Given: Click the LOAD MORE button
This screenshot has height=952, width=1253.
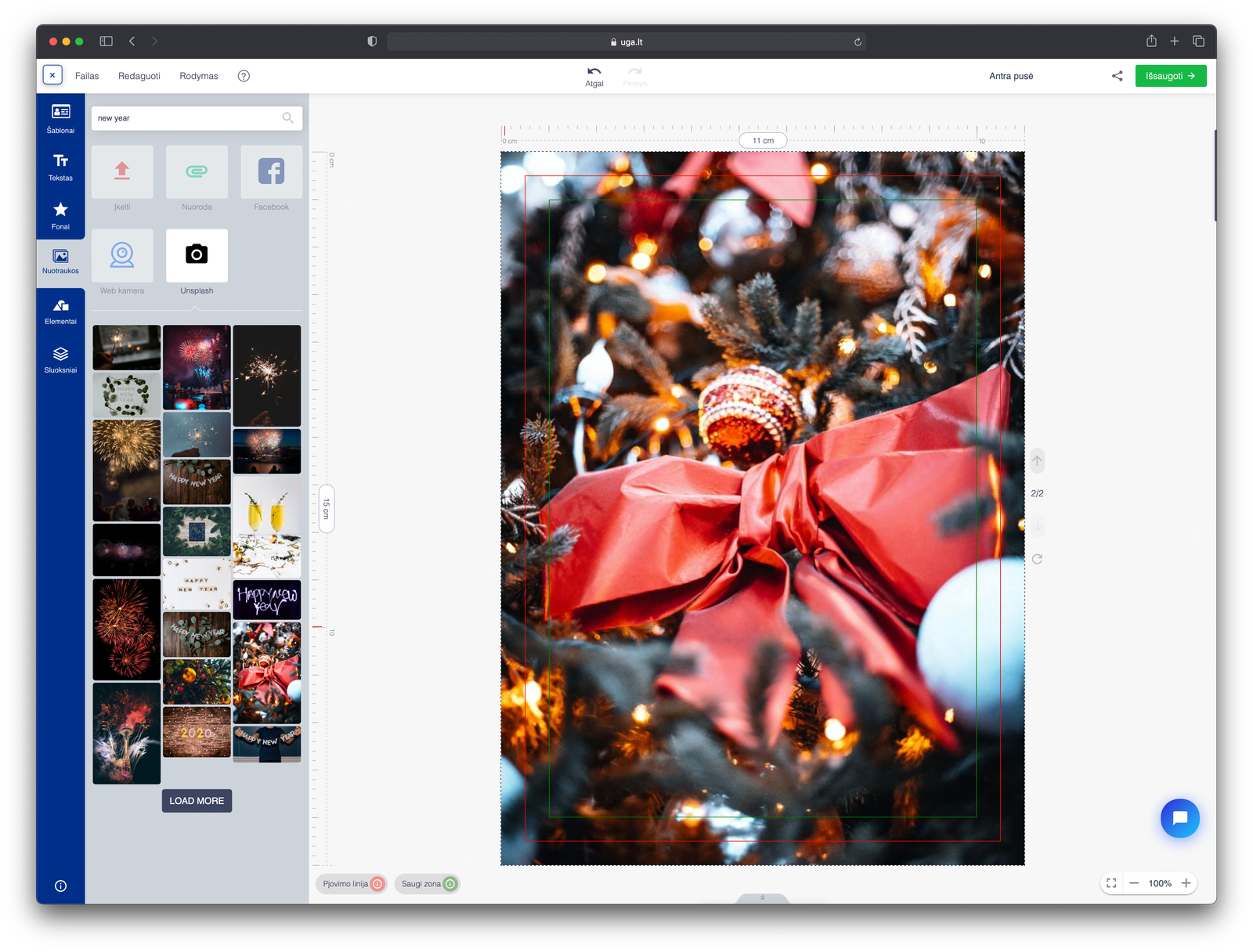Looking at the screenshot, I should [x=197, y=801].
